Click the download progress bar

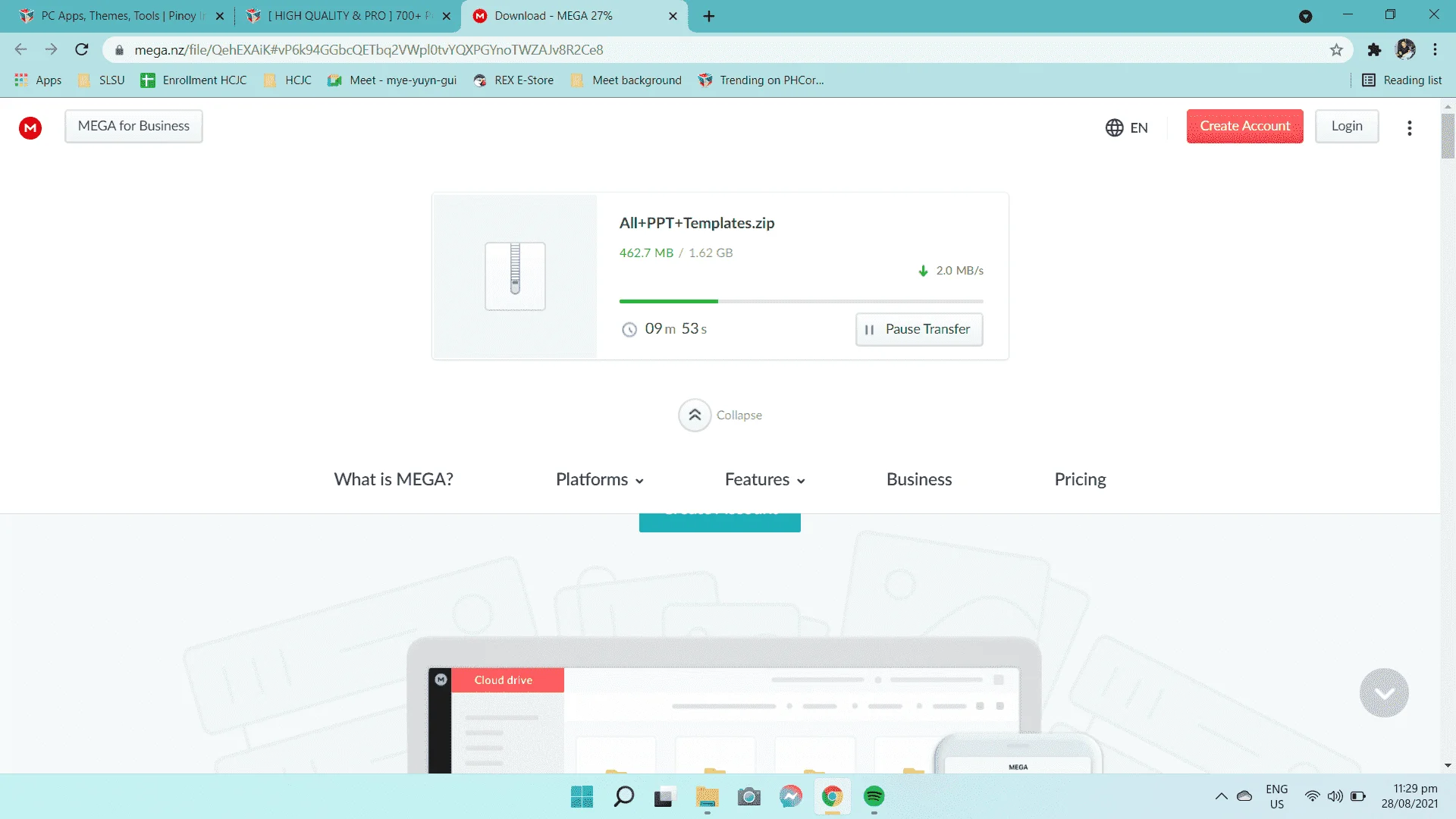(801, 301)
